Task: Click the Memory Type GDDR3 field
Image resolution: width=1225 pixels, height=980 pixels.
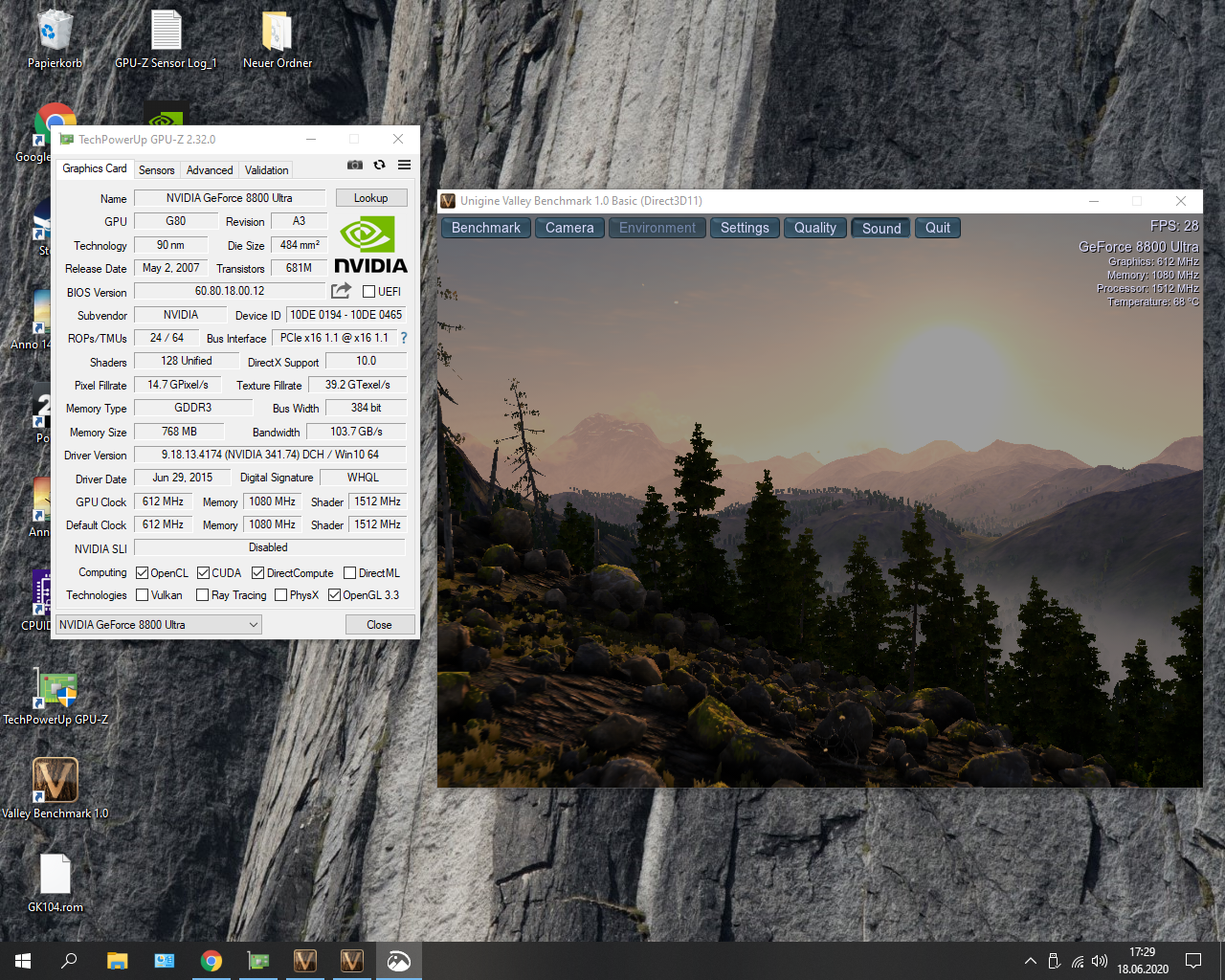Action: (193, 408)
